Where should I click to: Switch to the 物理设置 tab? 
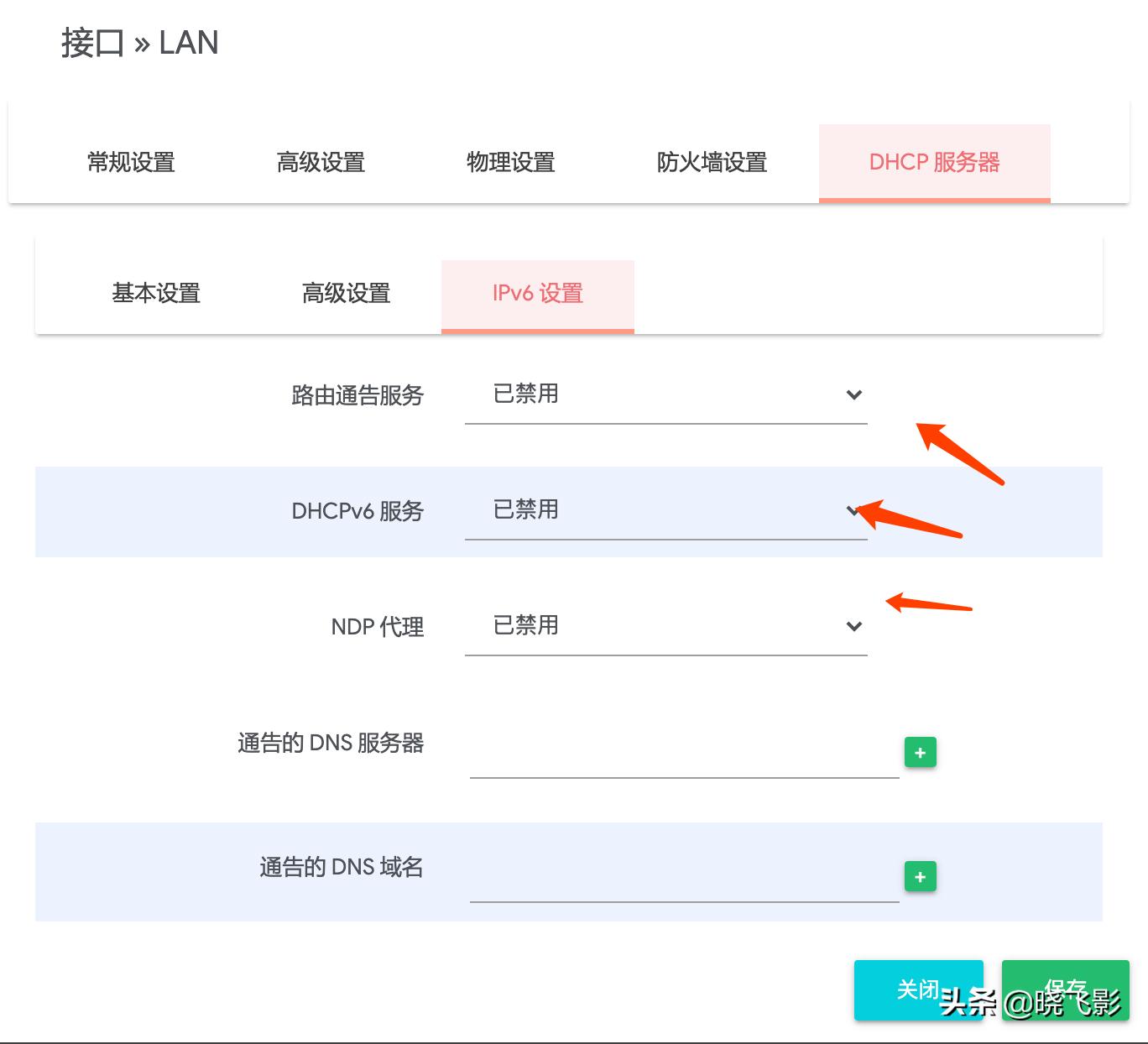[x=509, y=162]
